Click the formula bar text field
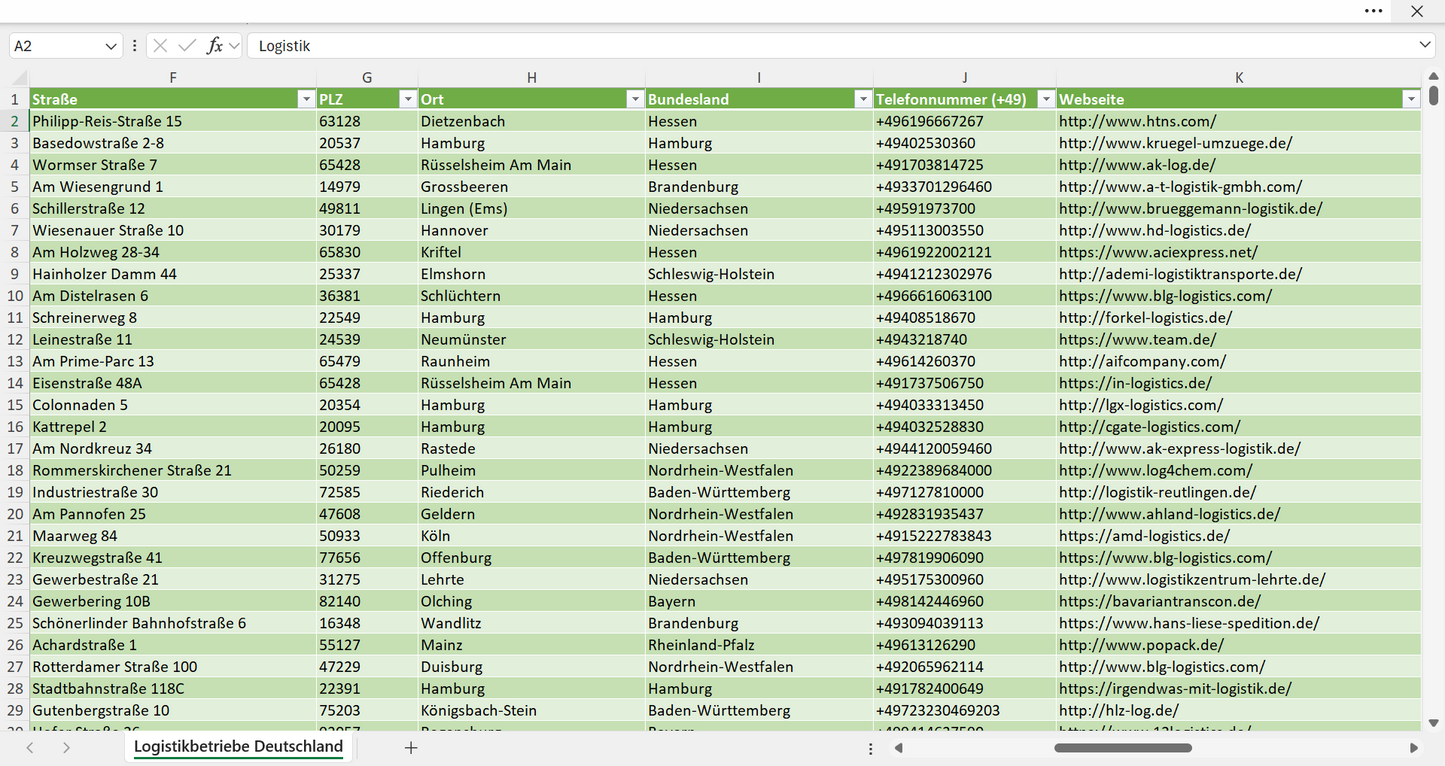 pos(834,46)
